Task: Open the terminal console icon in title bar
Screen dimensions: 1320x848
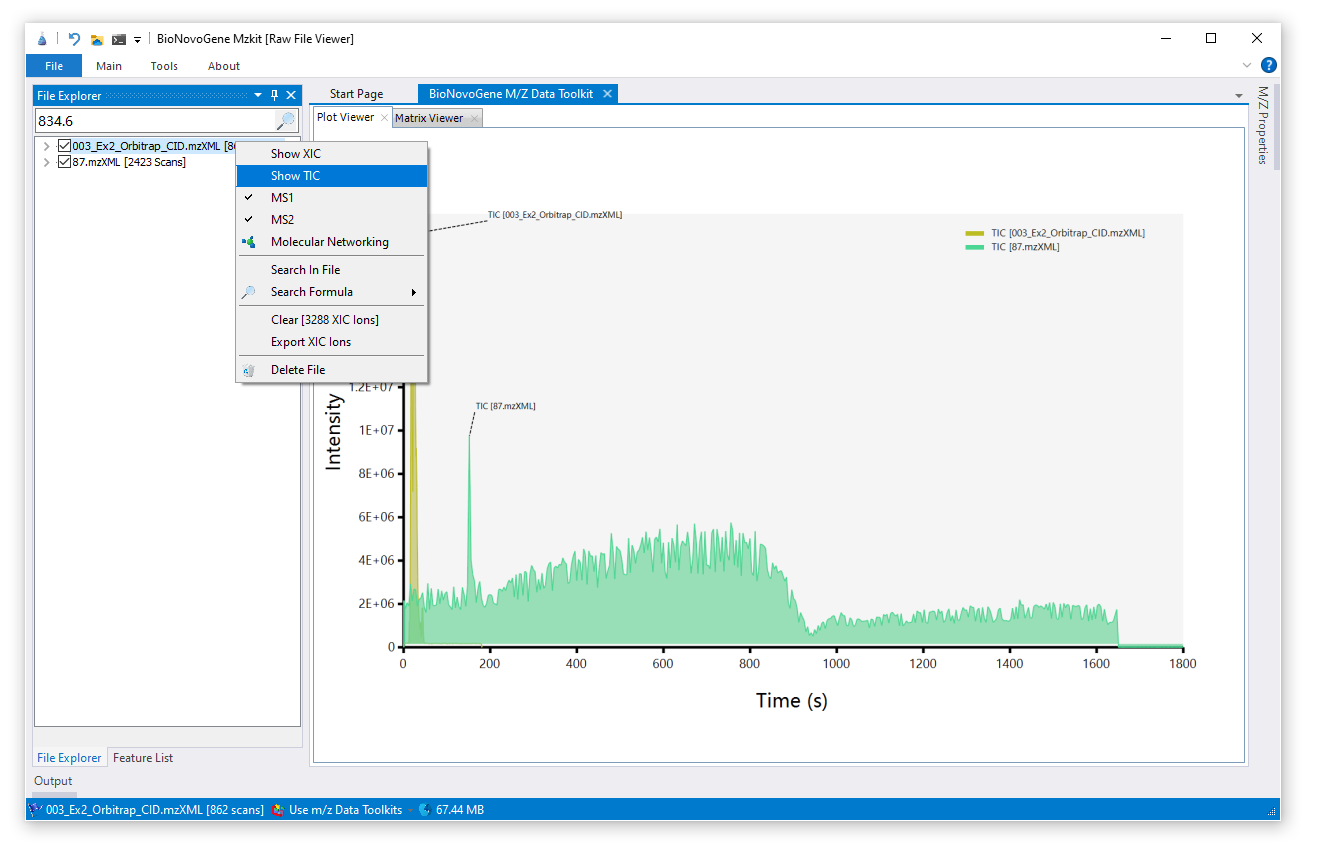Action: (x=119, y=40)
